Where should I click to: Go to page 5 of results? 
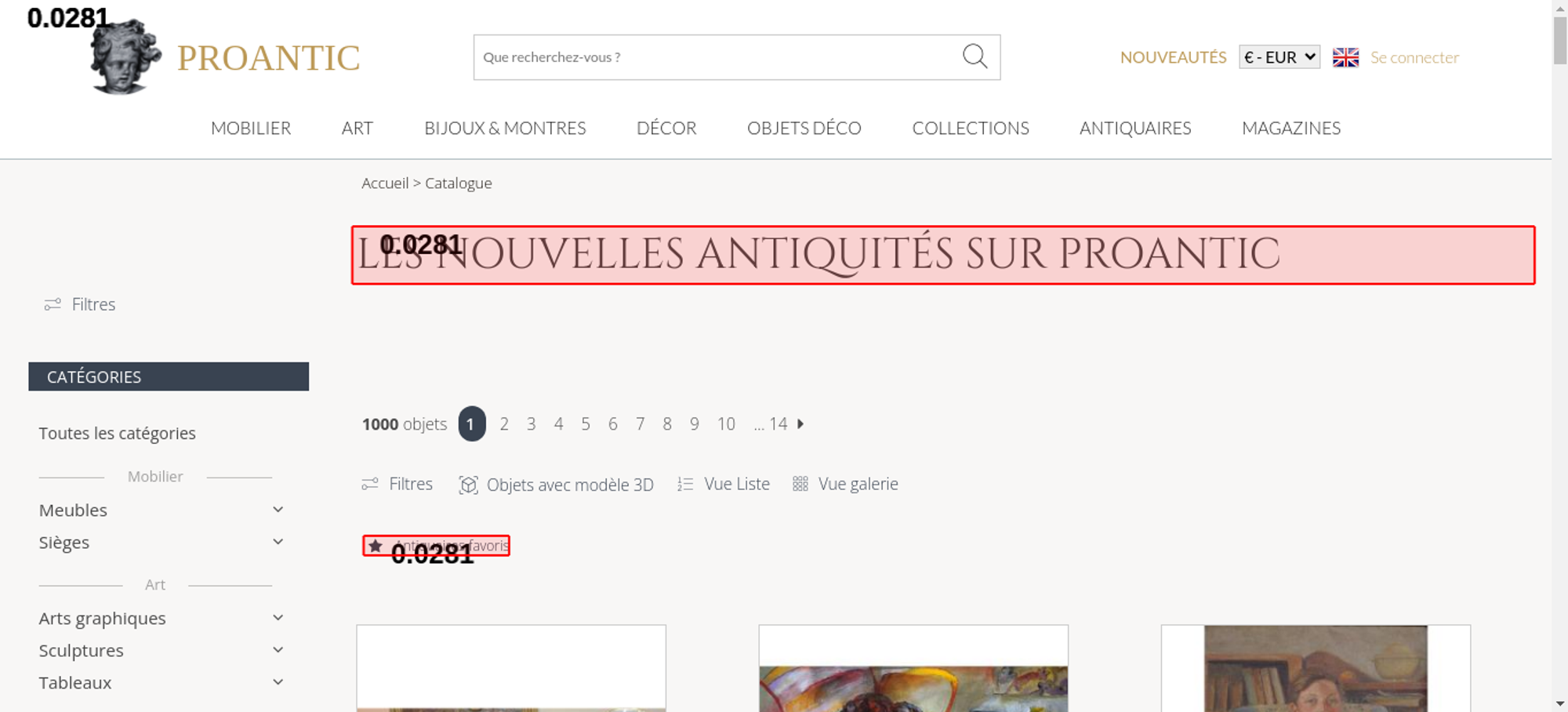[x=586, y=423]
